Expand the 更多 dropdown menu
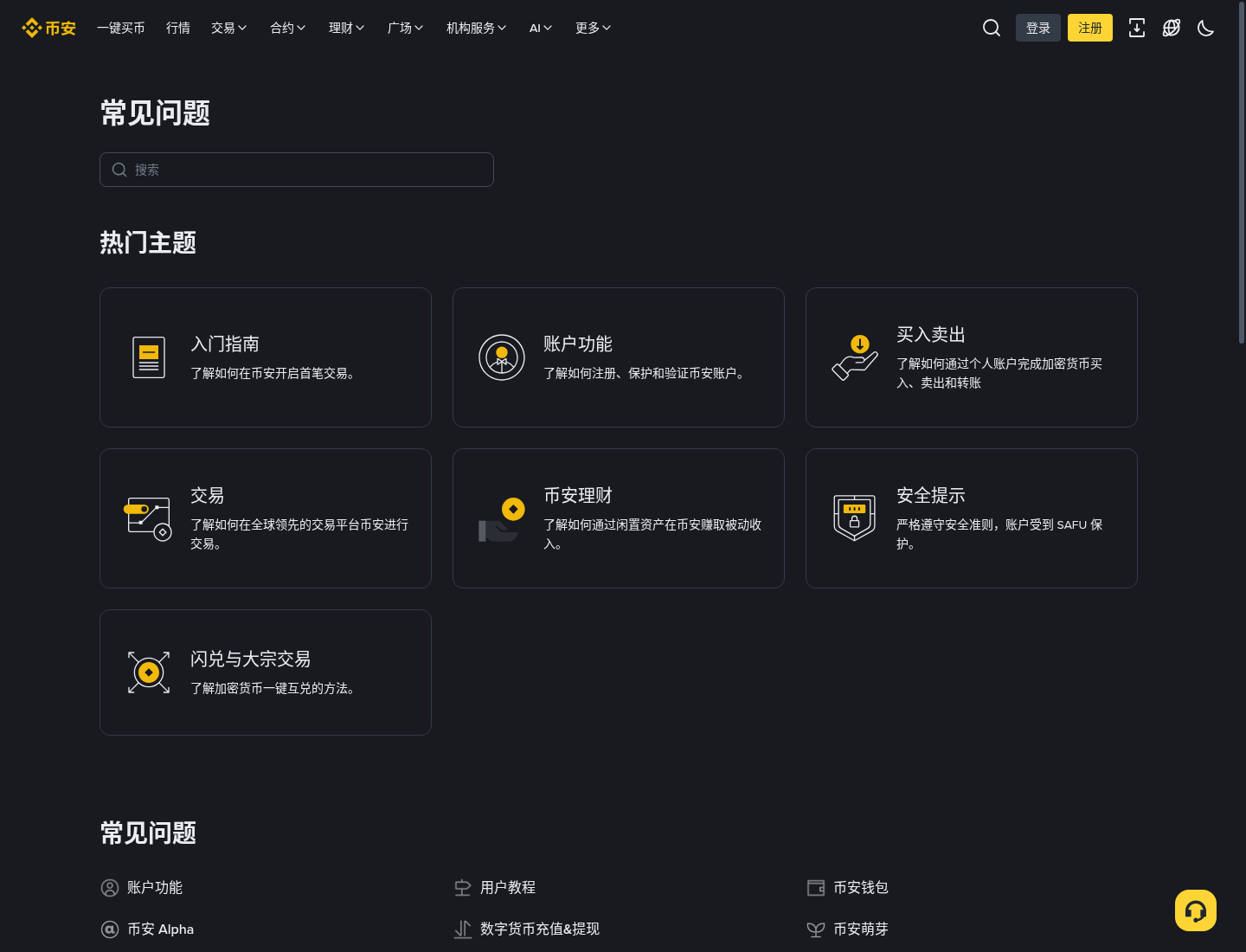 (594, 28)
